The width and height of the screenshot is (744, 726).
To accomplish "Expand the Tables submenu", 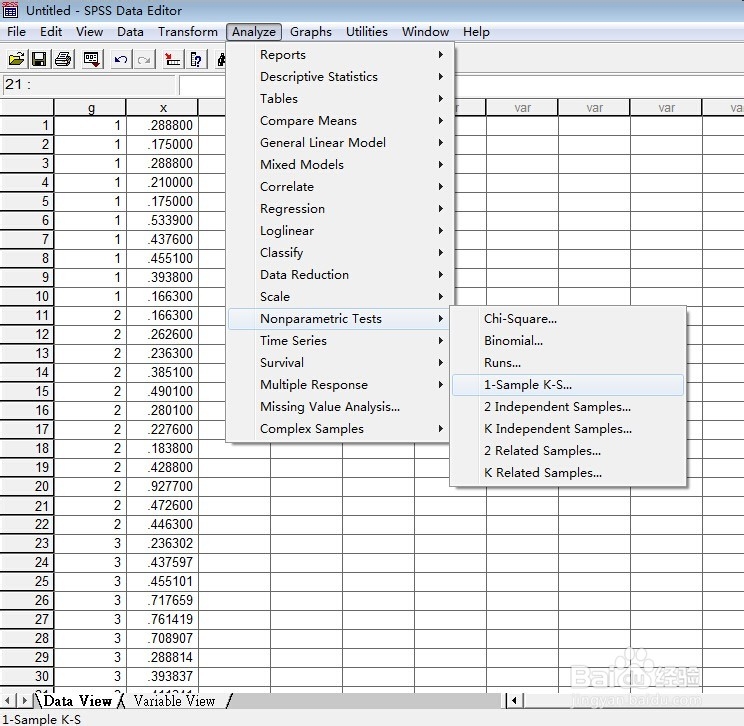I will [340, 98].
